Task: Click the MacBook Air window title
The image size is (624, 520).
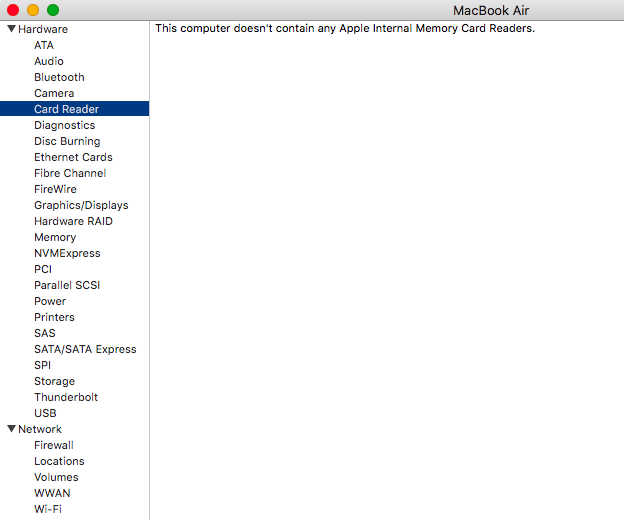Action: coord(491,10)
